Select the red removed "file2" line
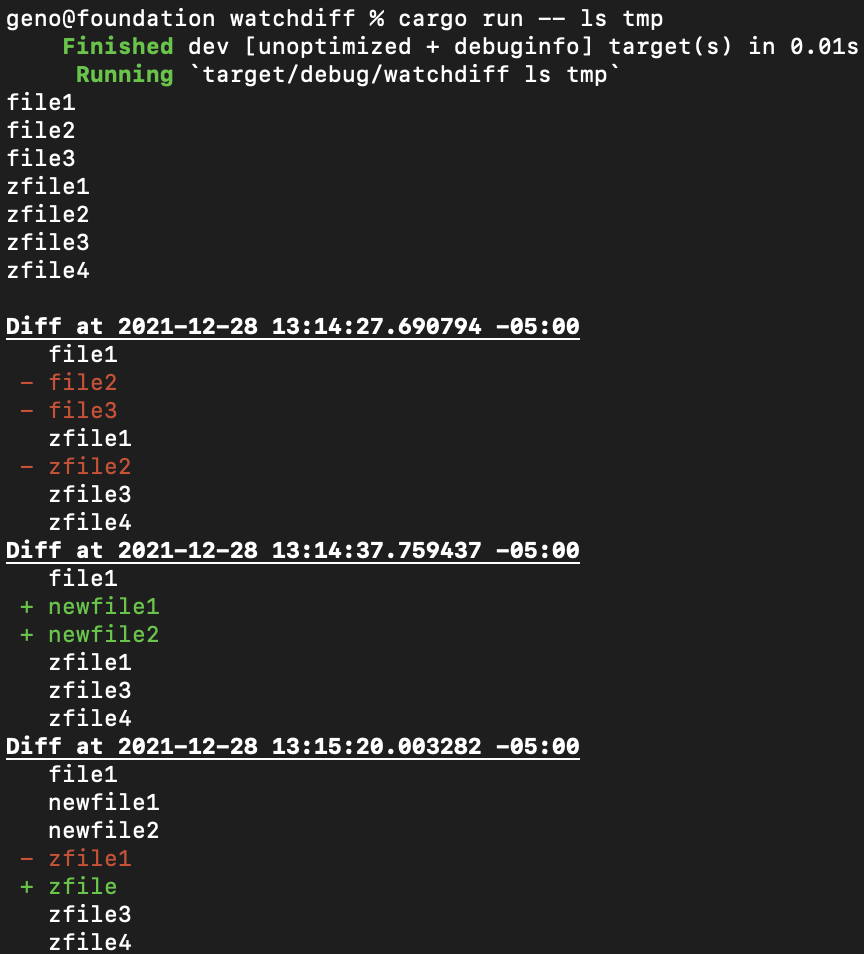The height and width of the screenshot is (954, 864). [x=83, y=382]
